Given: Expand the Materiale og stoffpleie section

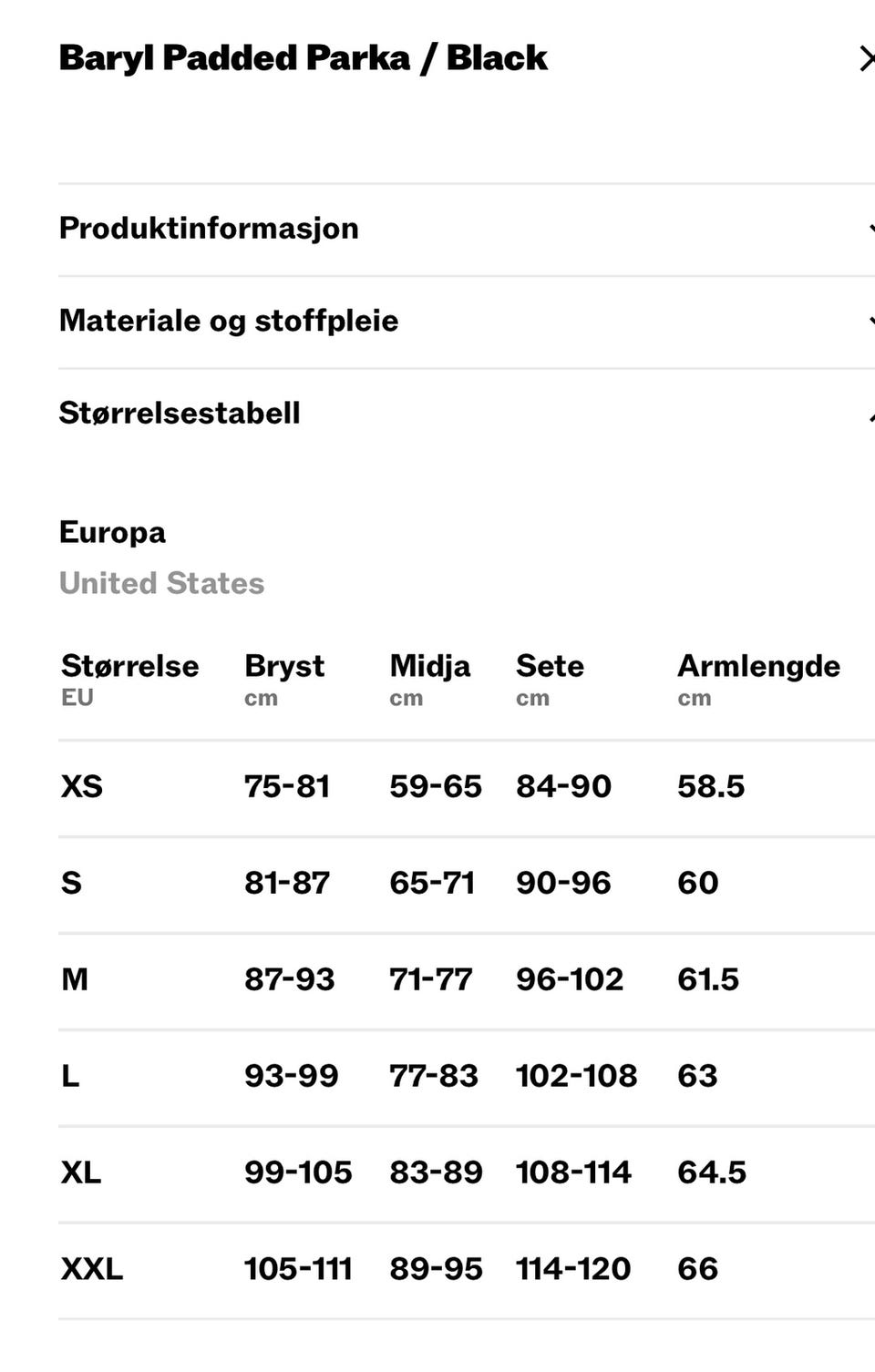Looking at the screenshot, I should [229, 321].
